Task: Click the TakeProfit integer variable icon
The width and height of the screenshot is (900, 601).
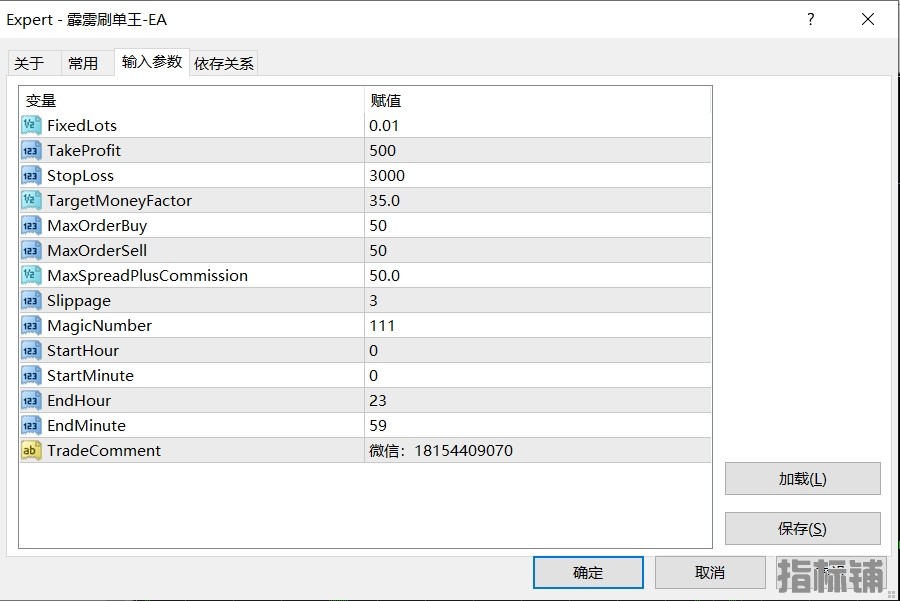Action: click(31, 150)
